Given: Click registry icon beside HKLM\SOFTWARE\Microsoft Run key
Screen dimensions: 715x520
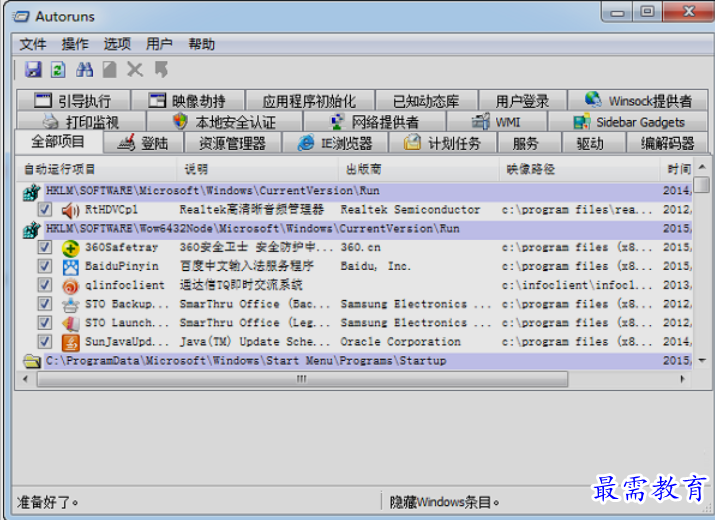Looking at the screenshot, I should click(31, 192).
